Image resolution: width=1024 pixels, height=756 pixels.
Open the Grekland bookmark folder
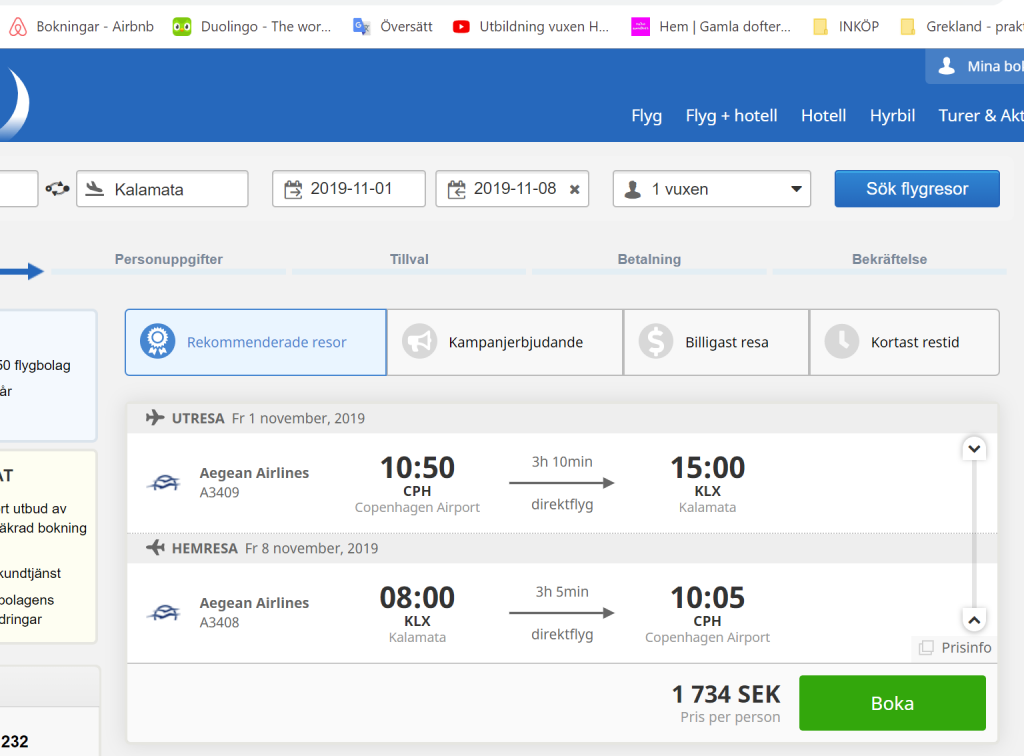[961, 27]
